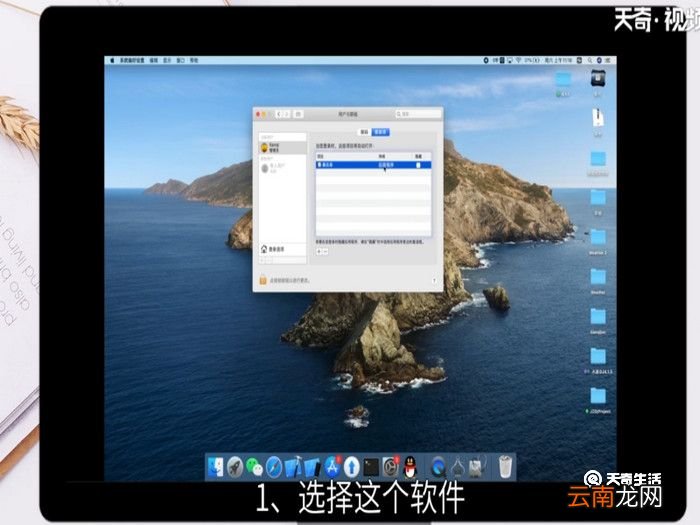Open Spotlight search in menu bar
The width and height of the screenshot is (700, 525).
point(590,60)
